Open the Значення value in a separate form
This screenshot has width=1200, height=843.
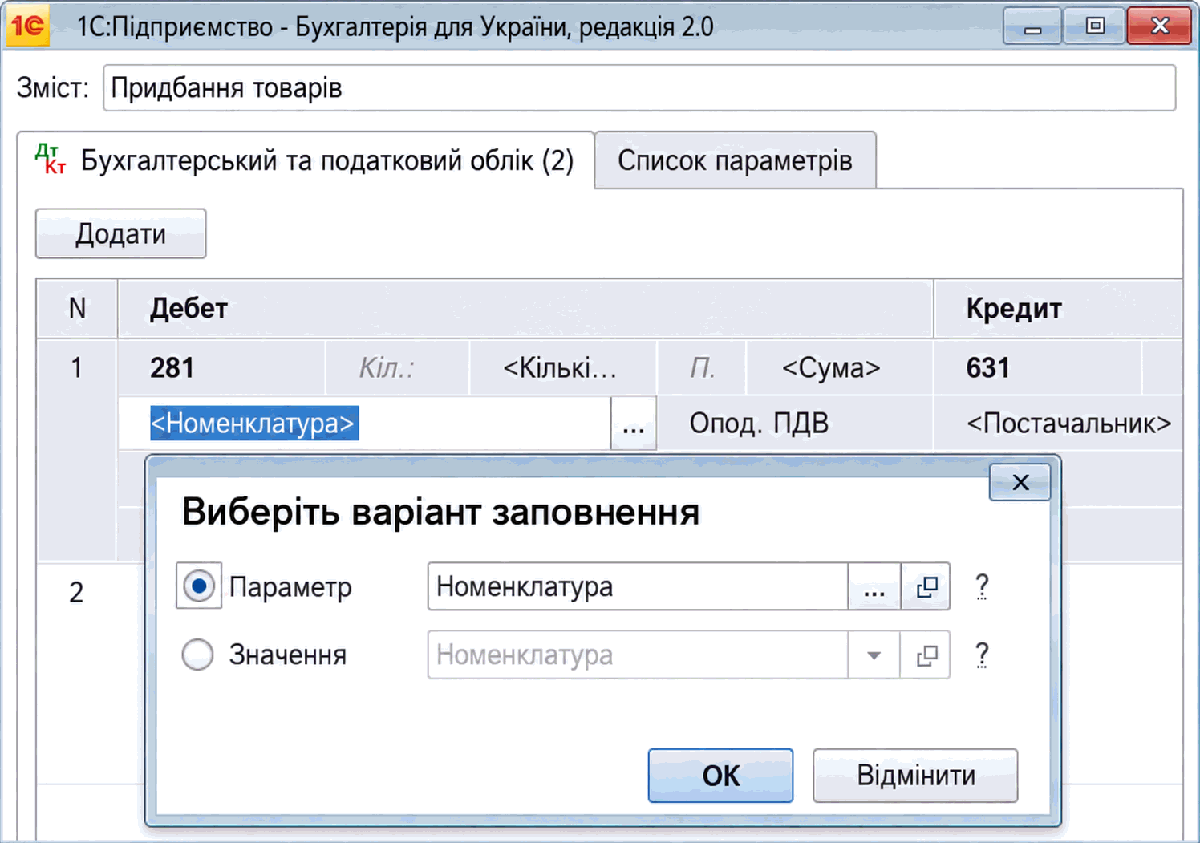point(926,655)
